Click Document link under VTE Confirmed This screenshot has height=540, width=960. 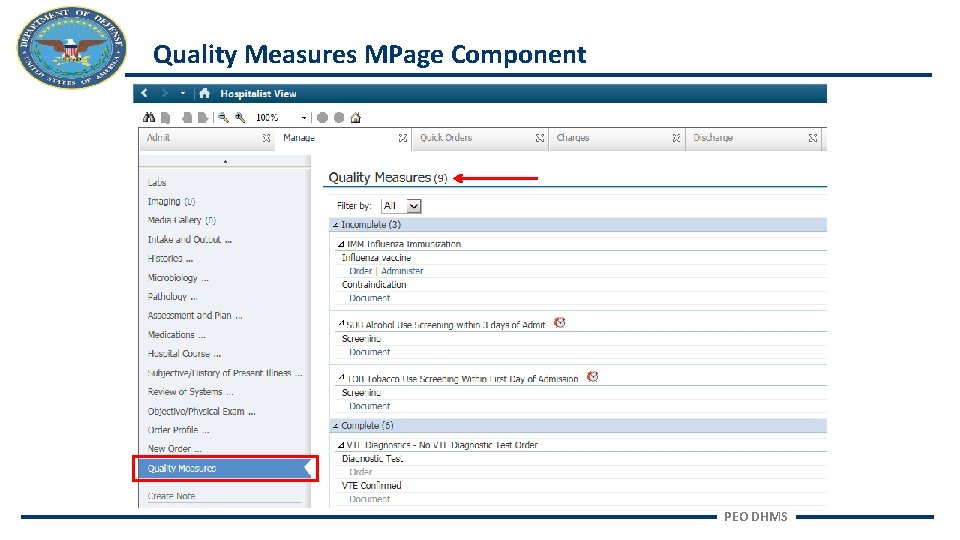tap(369, 499)
